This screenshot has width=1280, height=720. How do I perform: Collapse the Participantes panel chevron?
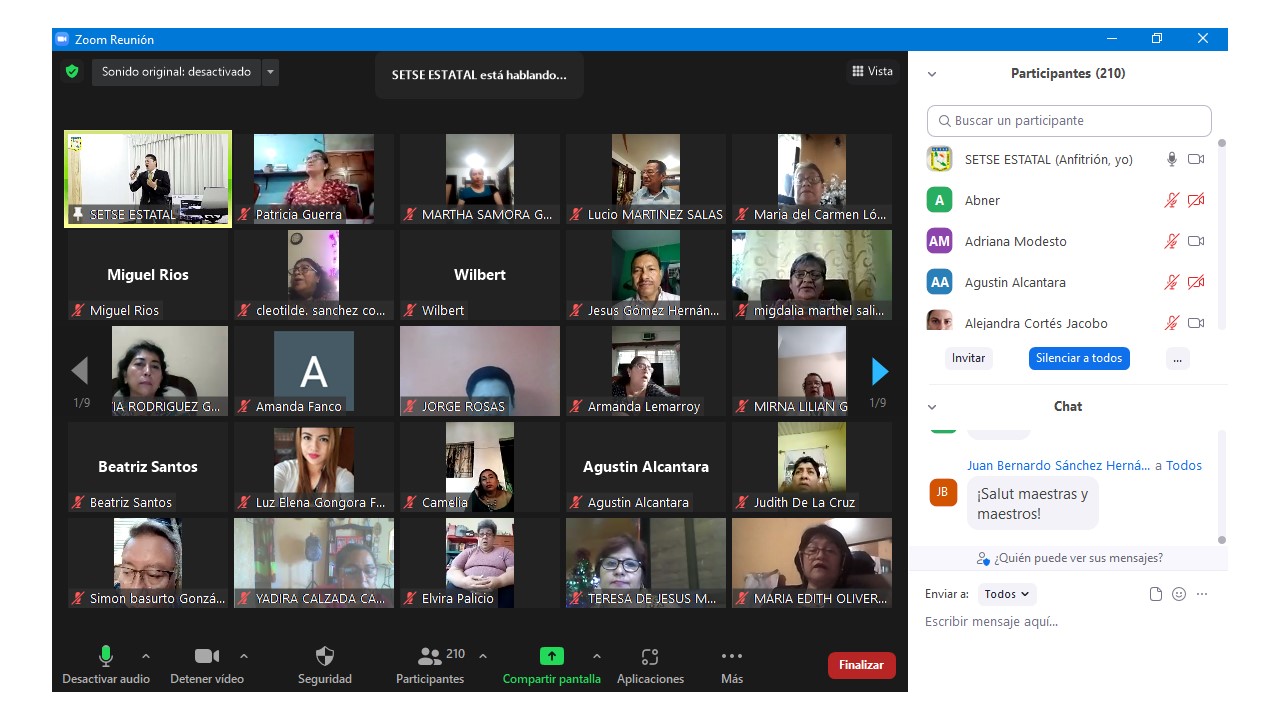click(x=932, y=74)
